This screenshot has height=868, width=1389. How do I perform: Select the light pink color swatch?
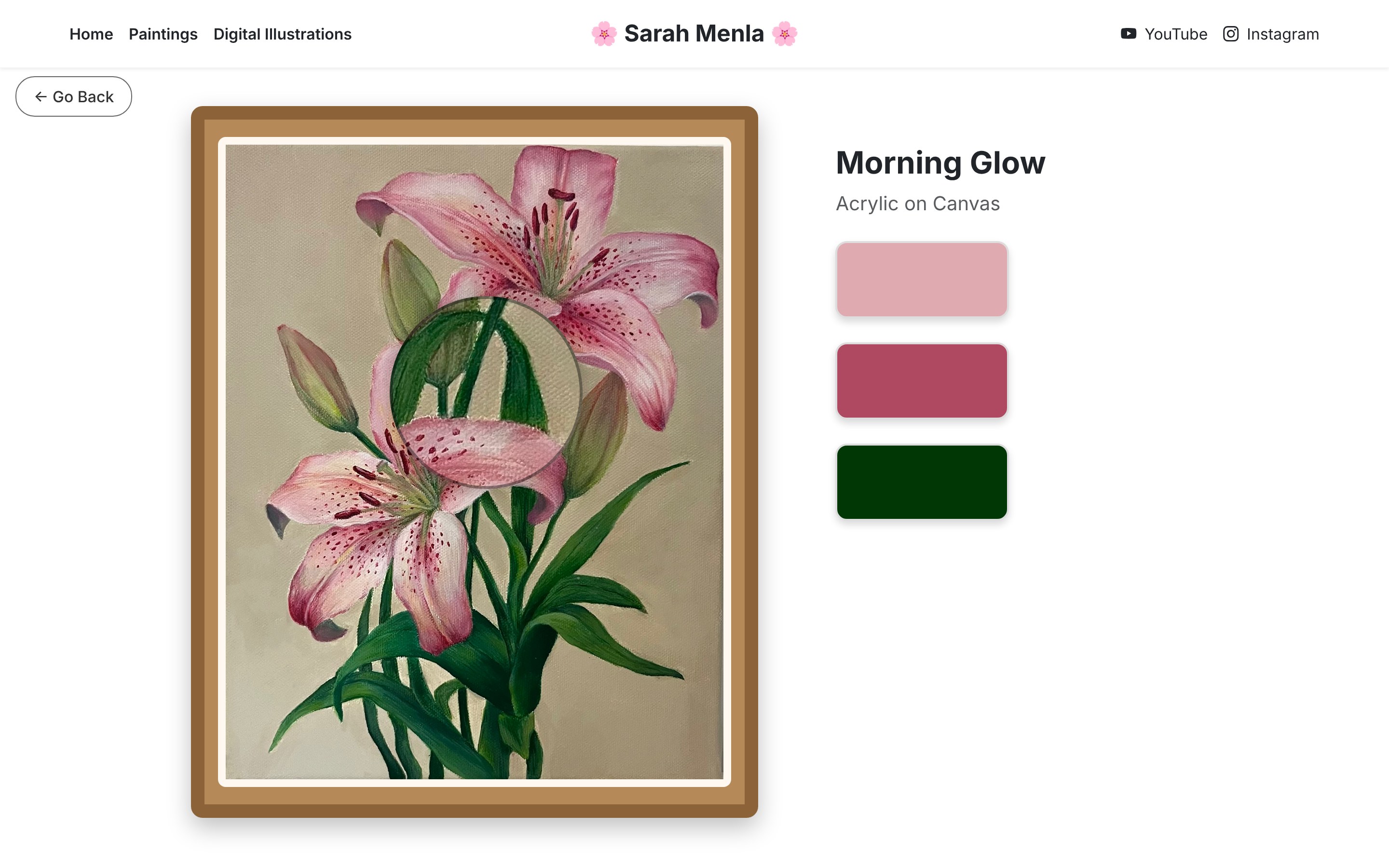[x=922, y=279]
